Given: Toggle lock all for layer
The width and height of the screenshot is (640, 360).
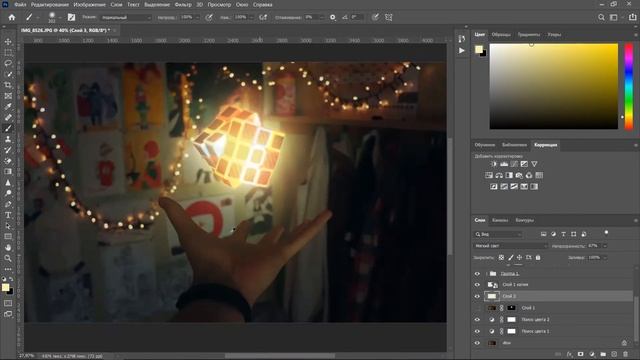Looking at the screenshot, I should [x=538, y=258].
